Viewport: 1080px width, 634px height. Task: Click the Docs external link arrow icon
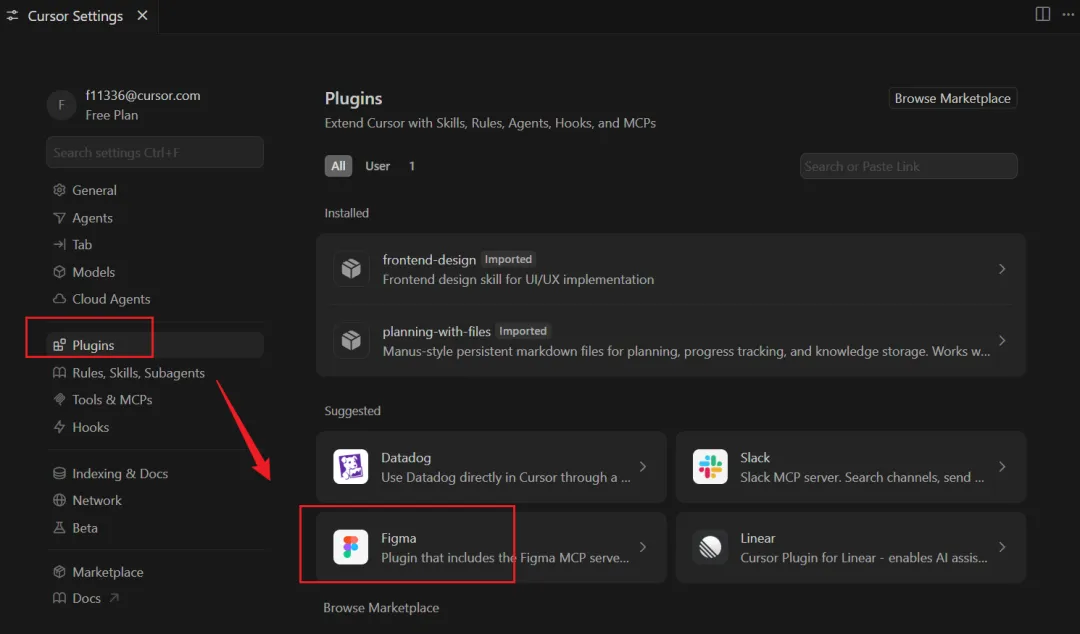pyautogui.click(x=114, y=597)
